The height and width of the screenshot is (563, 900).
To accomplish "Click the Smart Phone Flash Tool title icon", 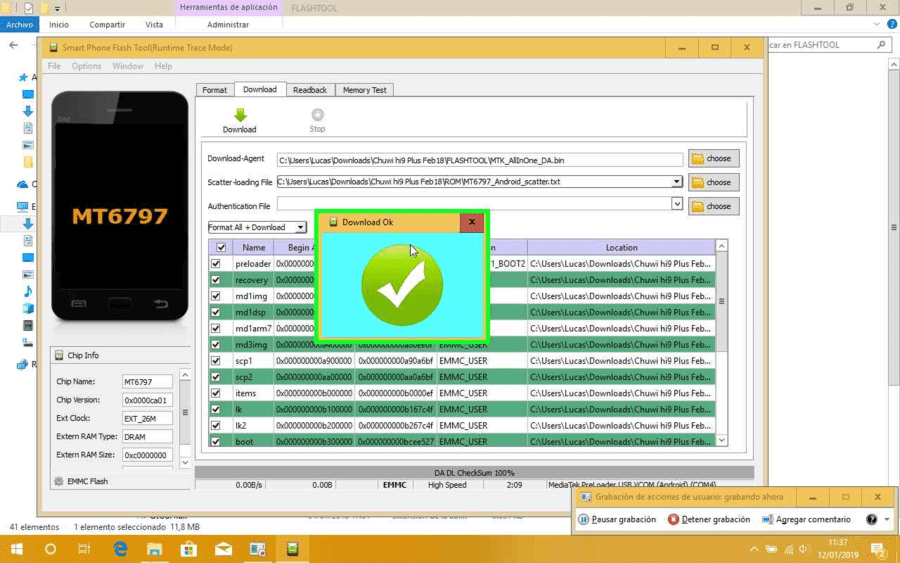I will 53,48.
